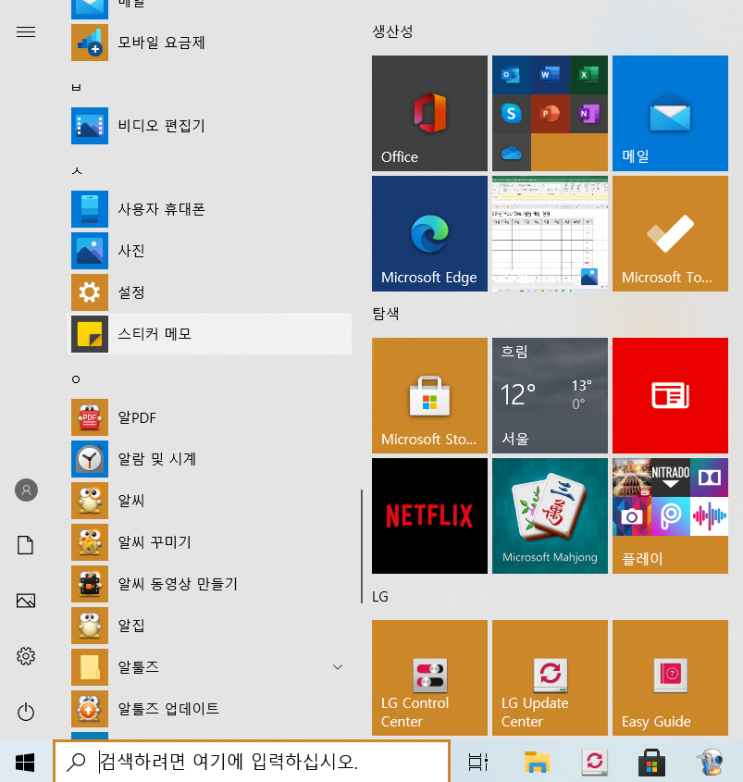This screenshot has width=743, height=782.
Task: Open the red News tile
Action: pyautogui.click(x=670, y=395)
